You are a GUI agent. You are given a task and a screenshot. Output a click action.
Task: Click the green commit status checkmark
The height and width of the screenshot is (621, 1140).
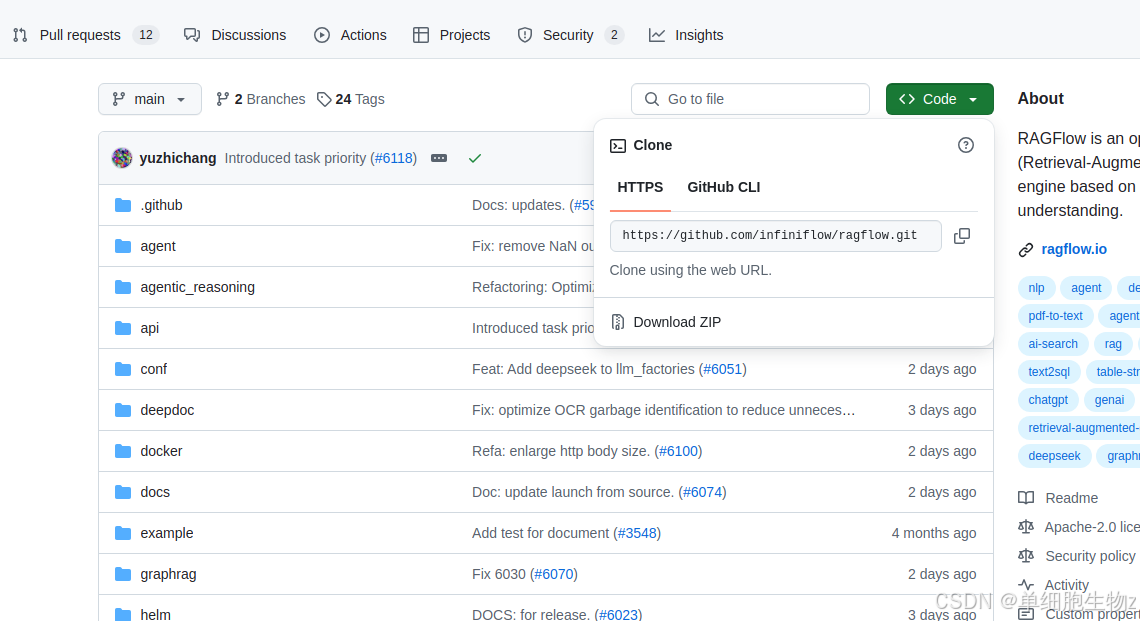coord(475,158)
